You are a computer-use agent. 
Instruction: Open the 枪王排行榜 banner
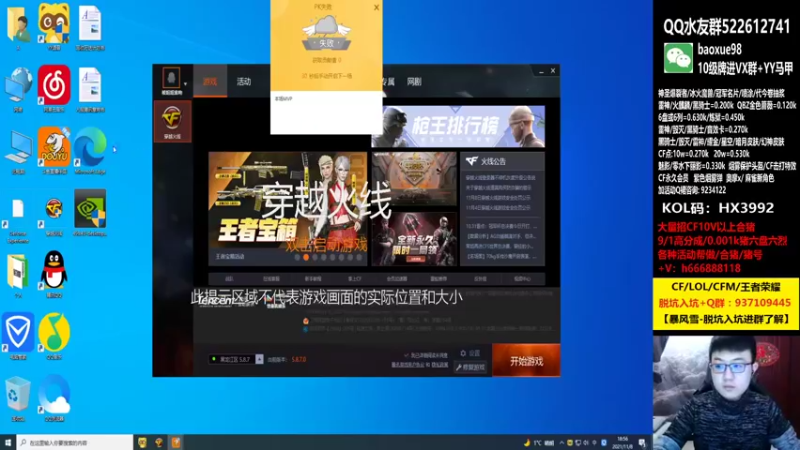458,127
